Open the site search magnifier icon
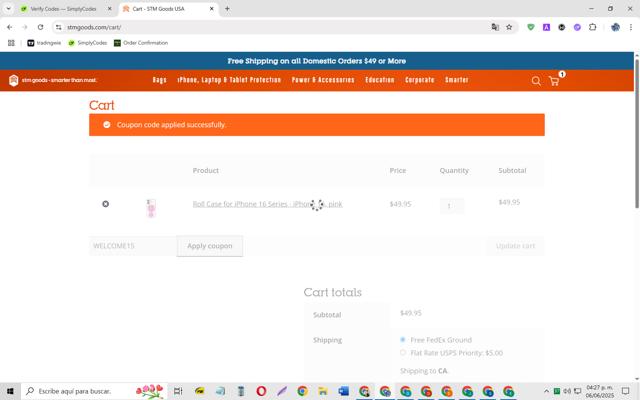 tap(536, 81)
